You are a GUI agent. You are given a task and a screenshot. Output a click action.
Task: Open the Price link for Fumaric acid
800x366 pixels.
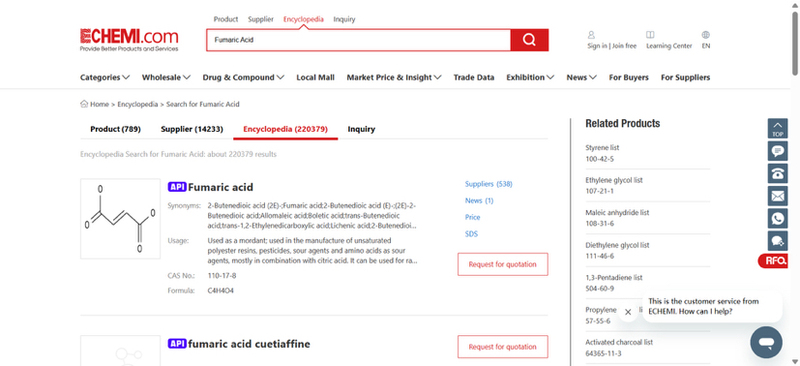472,217
